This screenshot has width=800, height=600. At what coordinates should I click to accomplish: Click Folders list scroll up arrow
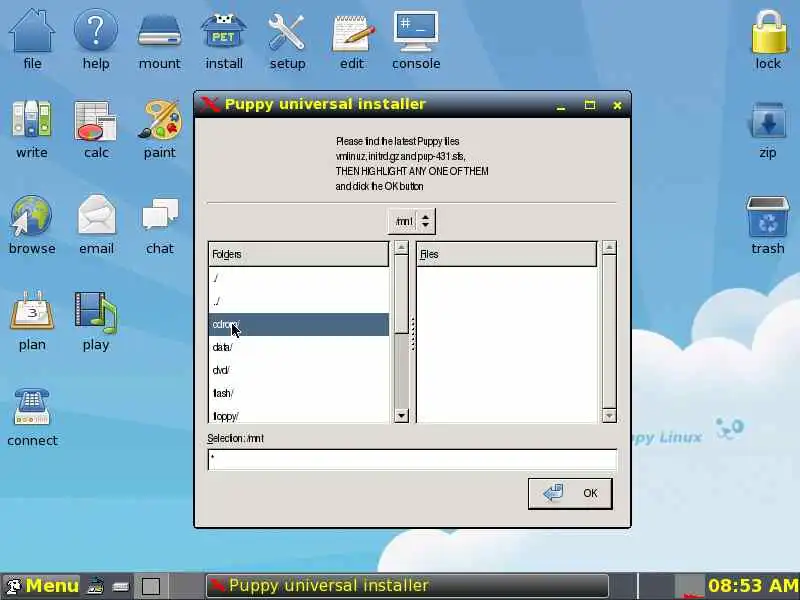click(x=402, y=248)
